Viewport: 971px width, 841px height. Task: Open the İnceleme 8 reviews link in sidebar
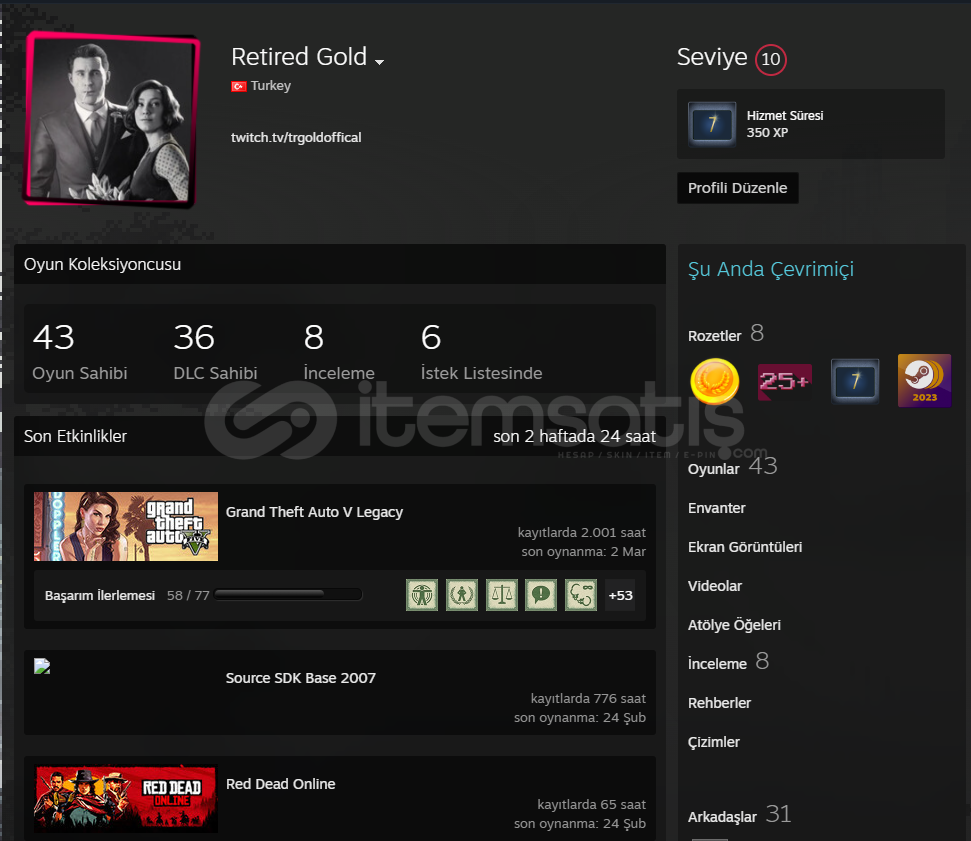[728, 663]
